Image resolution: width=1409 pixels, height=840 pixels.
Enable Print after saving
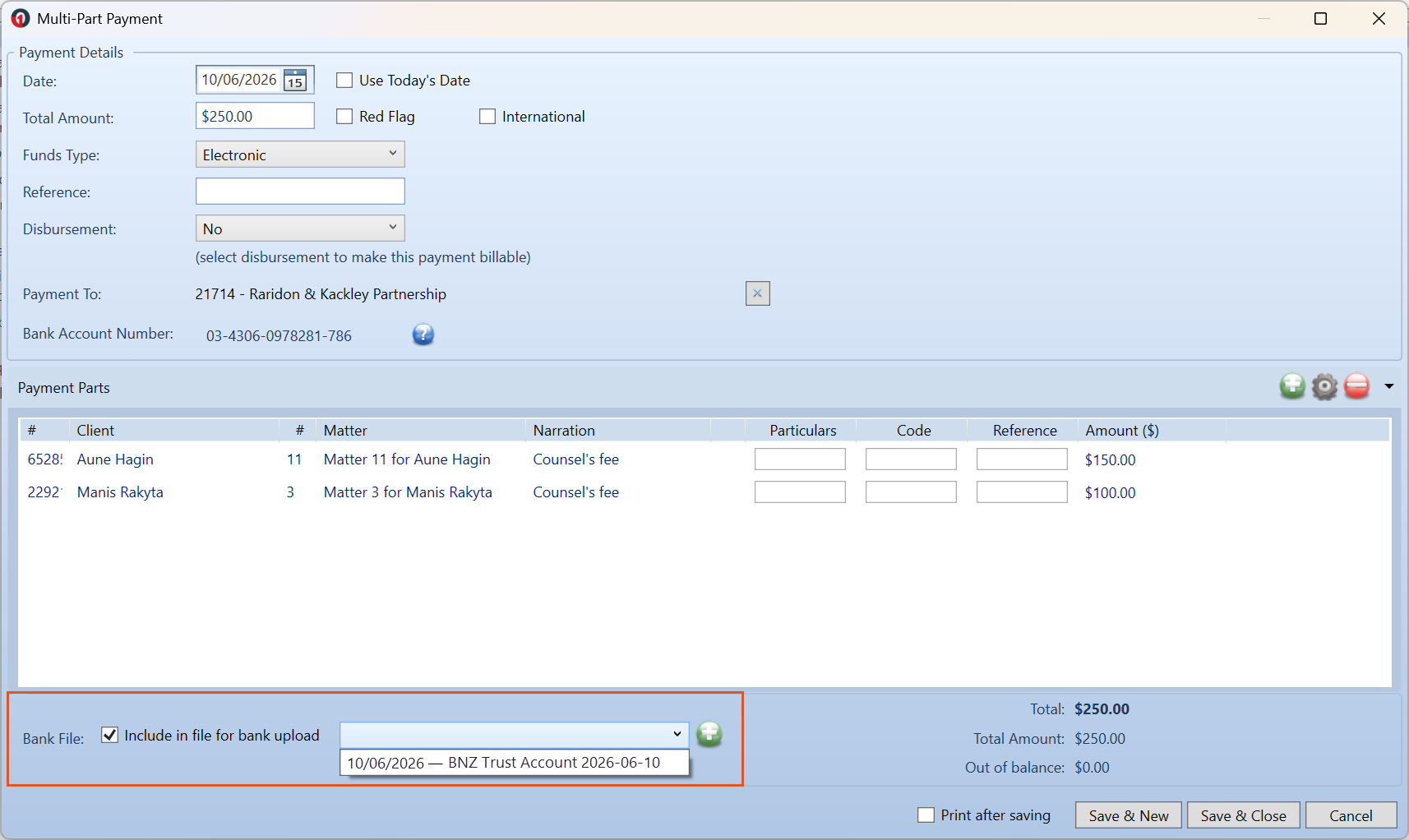pyautogui.click(x=926, y=815)
